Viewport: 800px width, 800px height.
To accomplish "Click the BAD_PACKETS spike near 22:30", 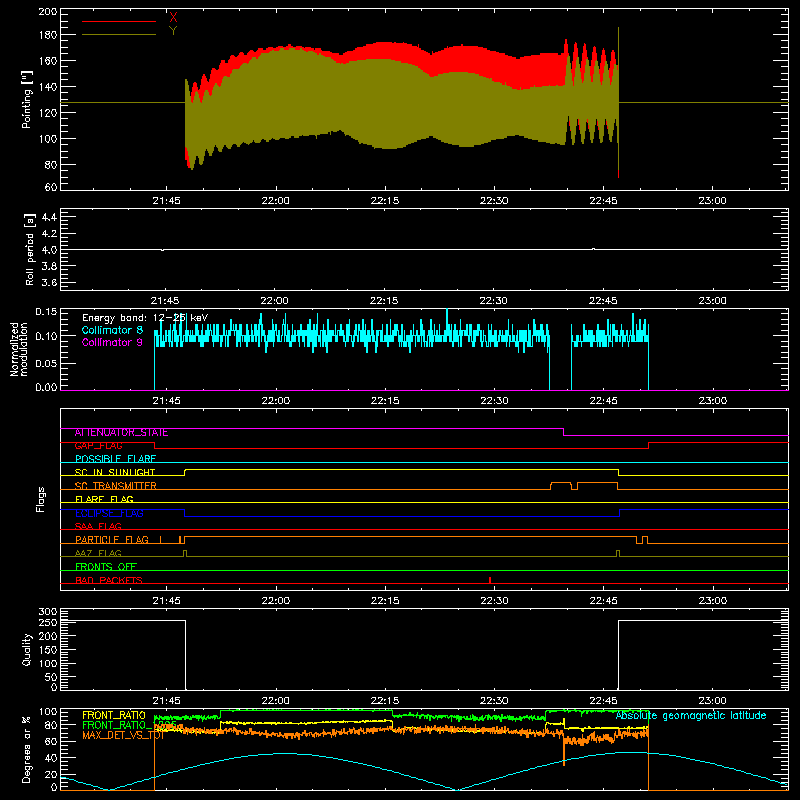I will [x=490, y=580].
